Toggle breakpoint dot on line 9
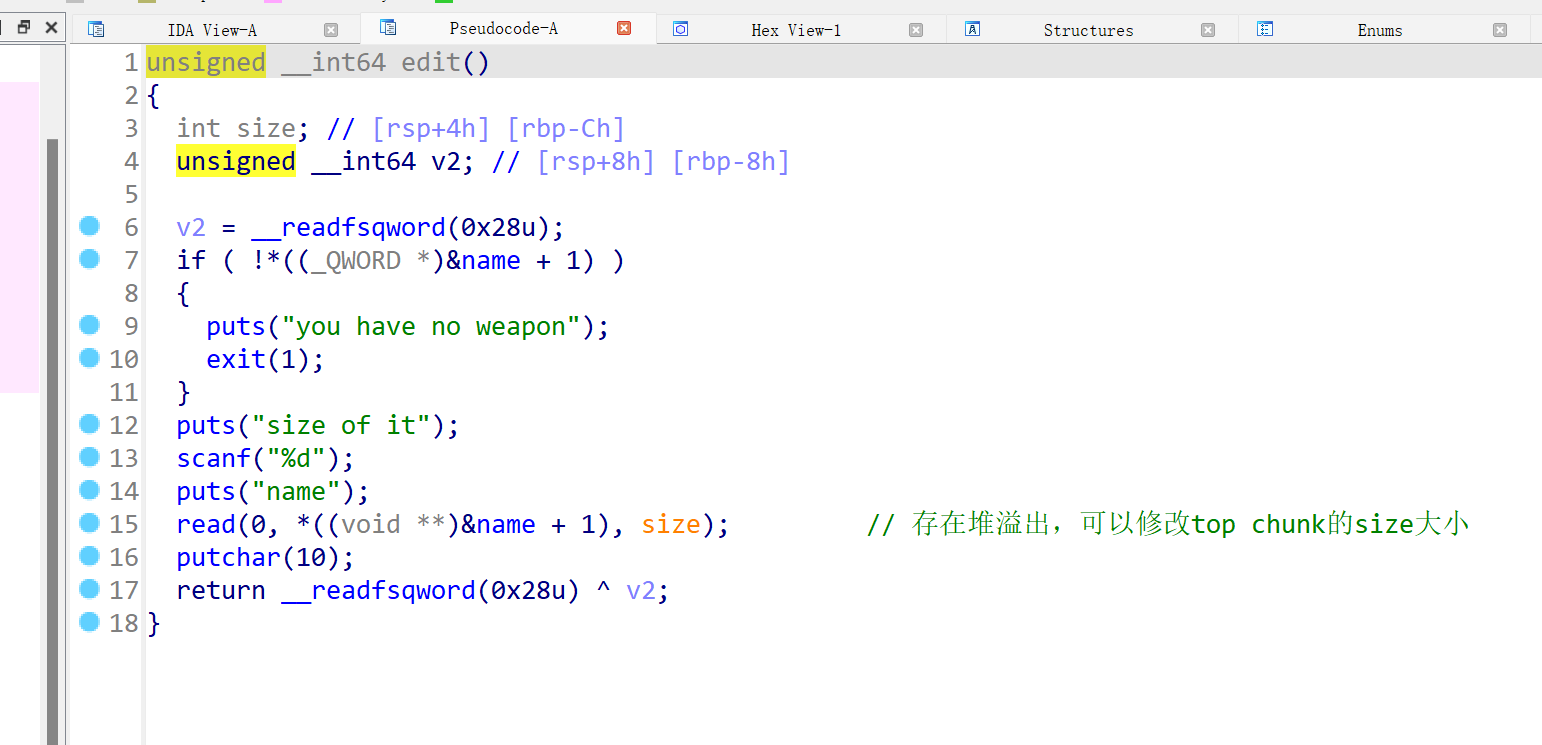Screen dimensions: 1542x745 click(x=89, y=325)
